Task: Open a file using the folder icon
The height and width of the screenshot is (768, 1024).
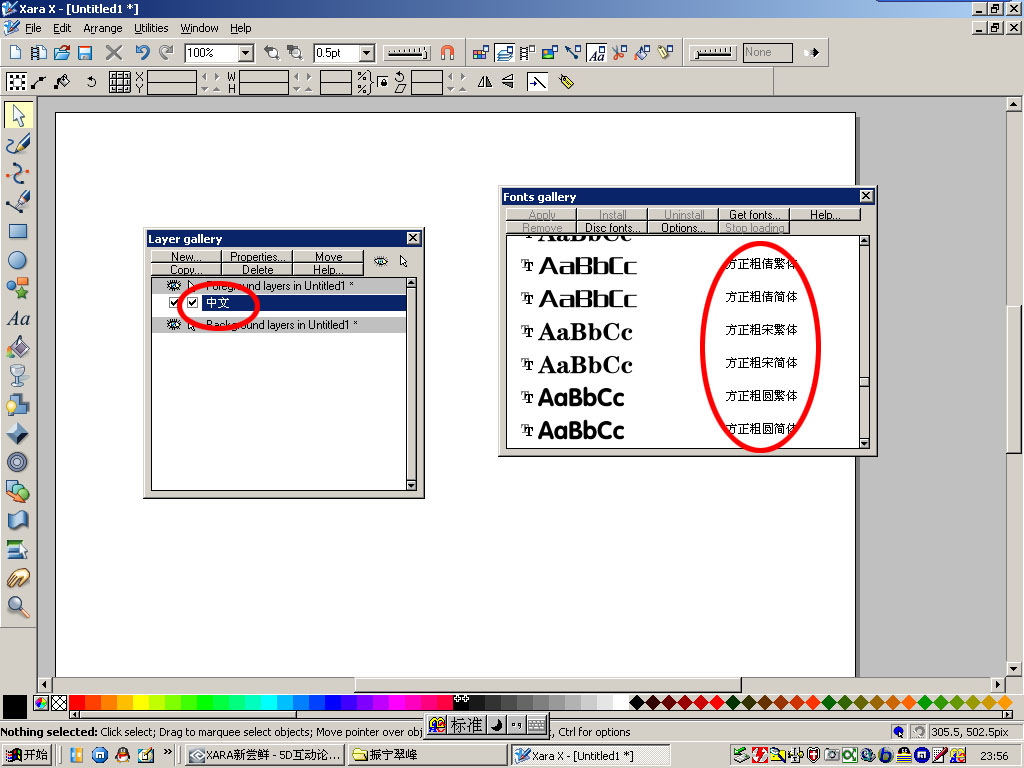Action: (x=62, y=53)
